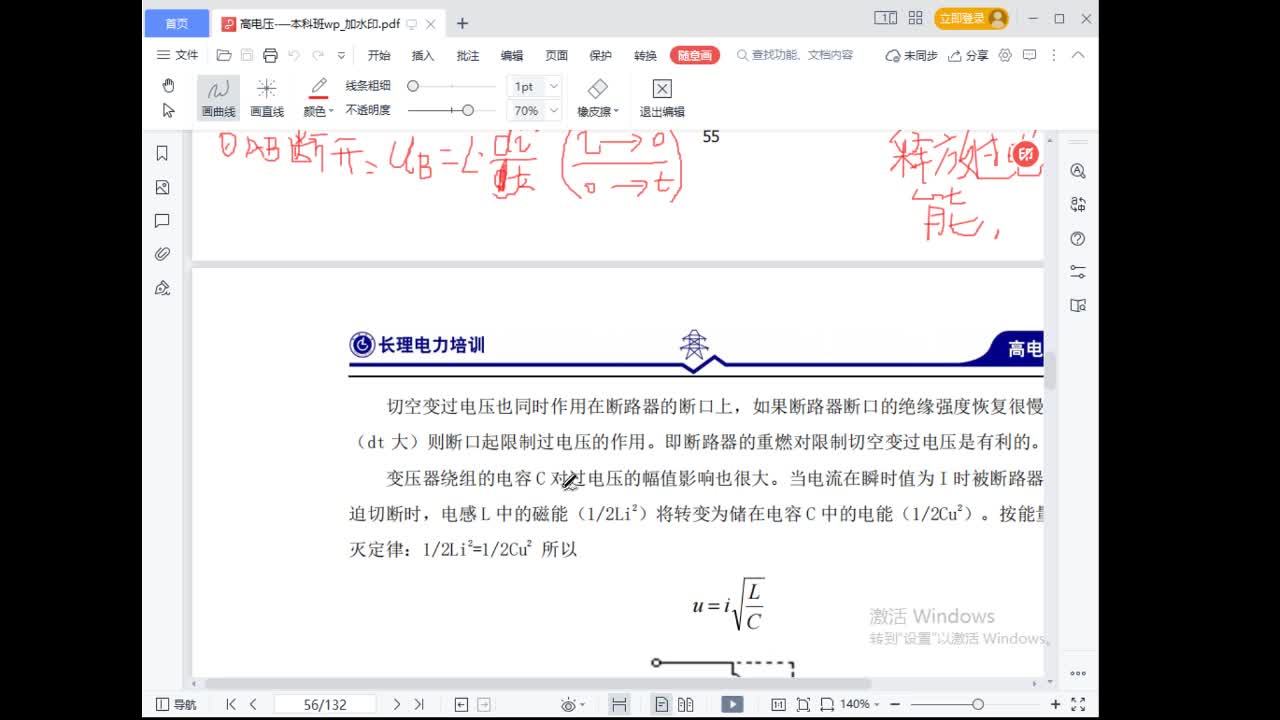Open the comments panel in left sidebar
Viewport: 1280px width, 720px height.
[162, 221]
